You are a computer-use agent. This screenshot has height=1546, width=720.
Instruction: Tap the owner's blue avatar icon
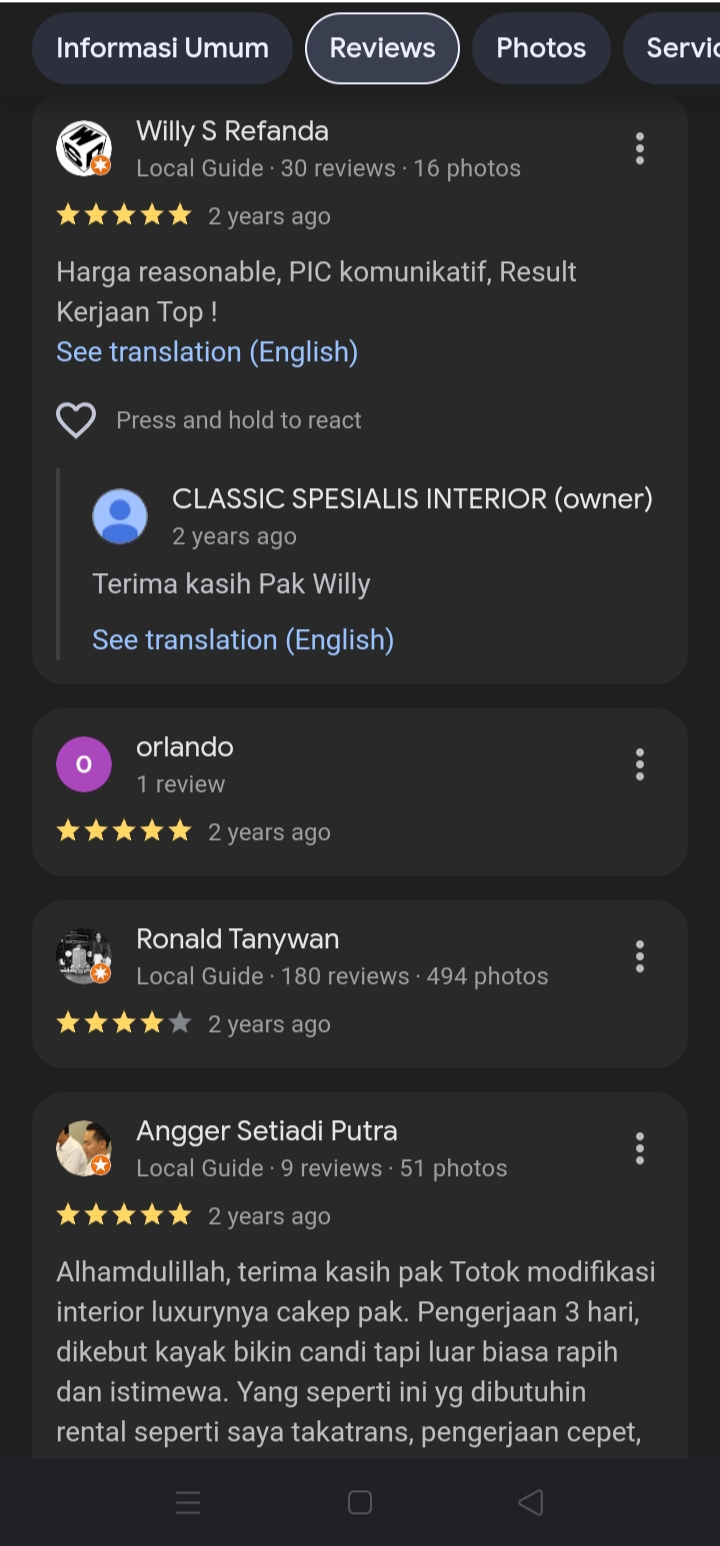point(120,516)
